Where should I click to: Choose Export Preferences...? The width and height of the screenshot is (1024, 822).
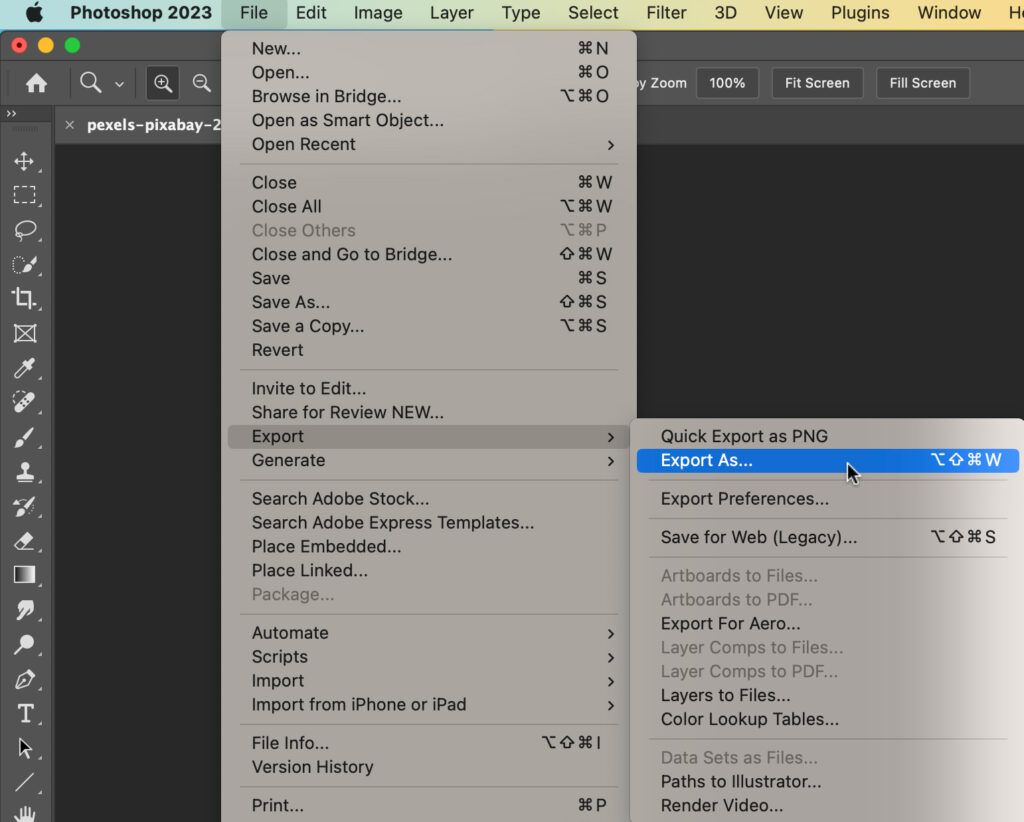point(827,499)
